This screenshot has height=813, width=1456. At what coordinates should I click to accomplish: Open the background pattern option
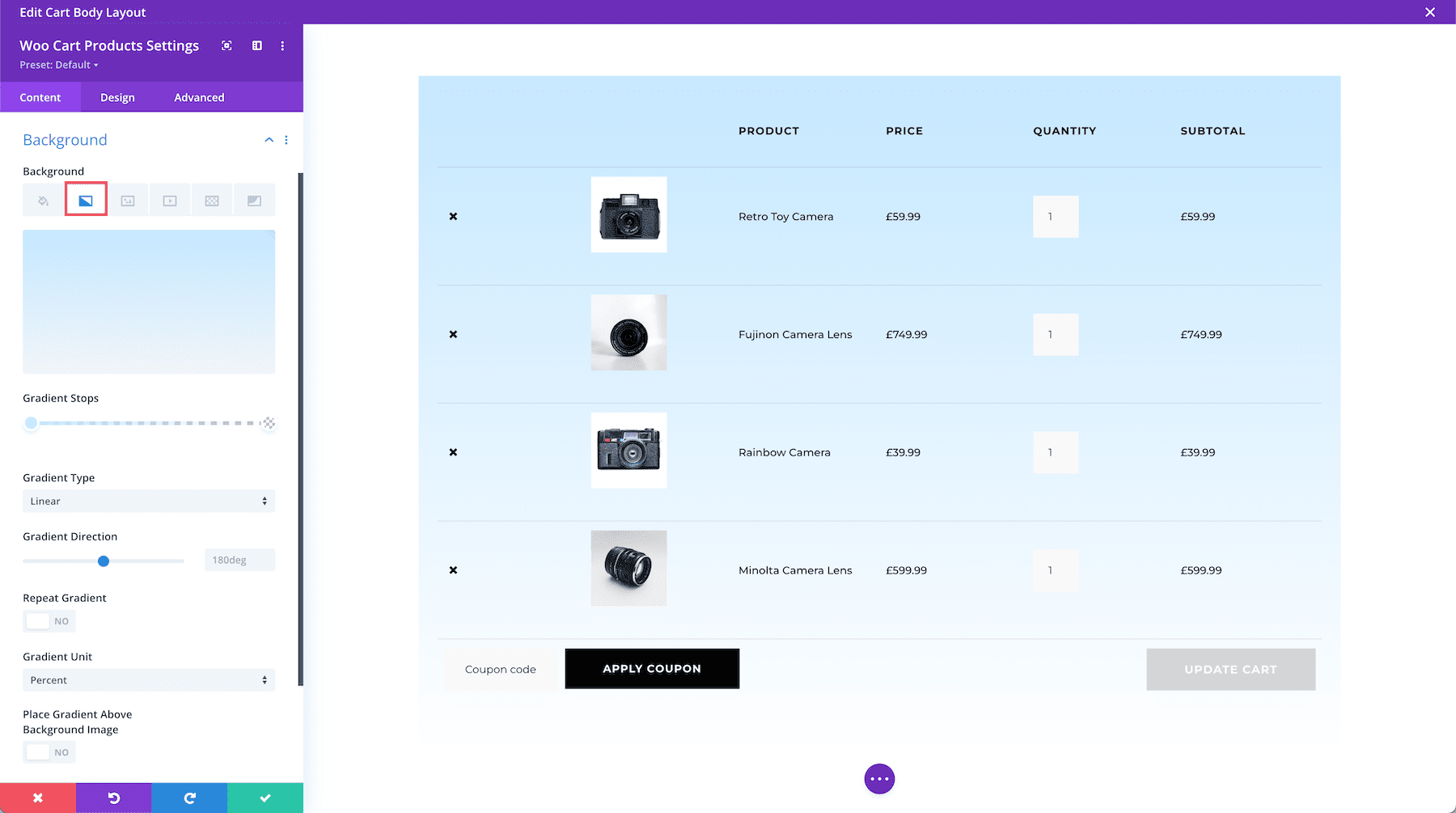pos(211,199)
